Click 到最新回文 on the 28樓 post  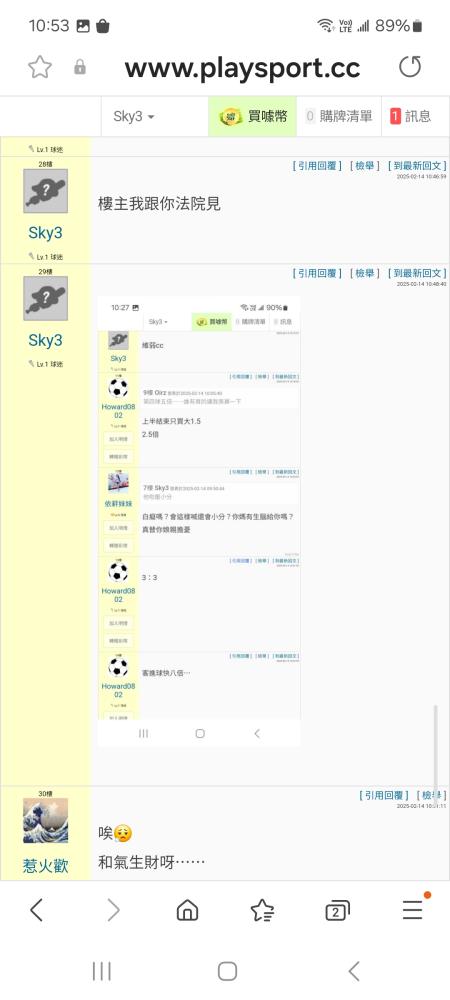tap(416, 166)
